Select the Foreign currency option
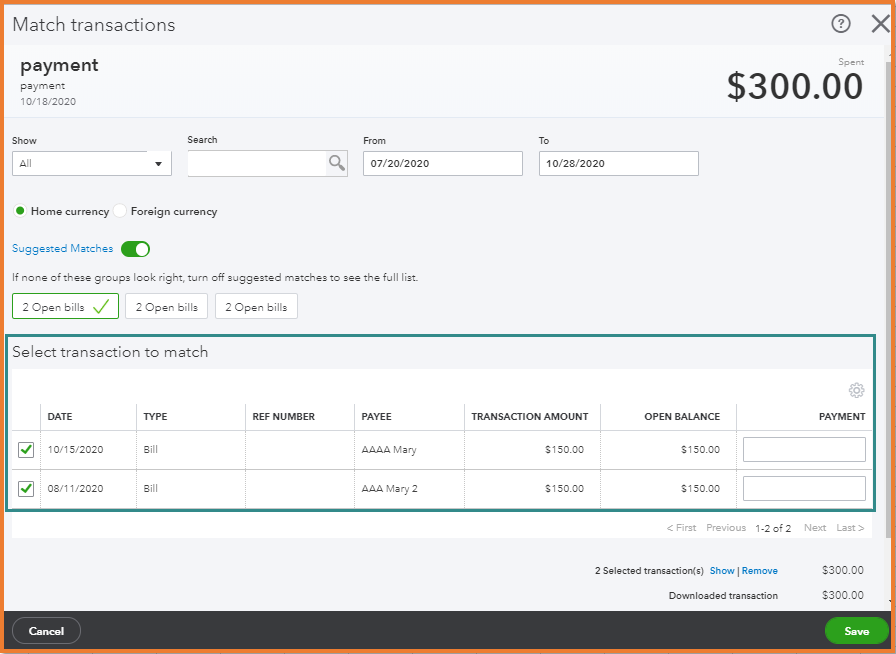The image size is (896, 654). (x=119, y=211)
